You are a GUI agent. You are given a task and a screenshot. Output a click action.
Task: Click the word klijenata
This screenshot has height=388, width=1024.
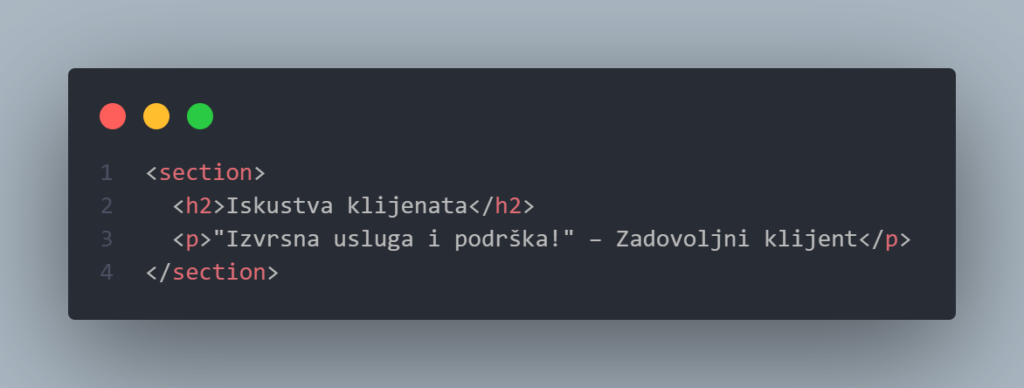(408, 206)
